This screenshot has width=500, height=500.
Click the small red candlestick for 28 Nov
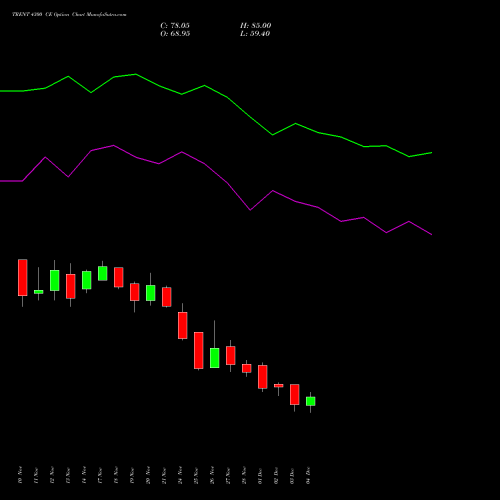point(247,368)
